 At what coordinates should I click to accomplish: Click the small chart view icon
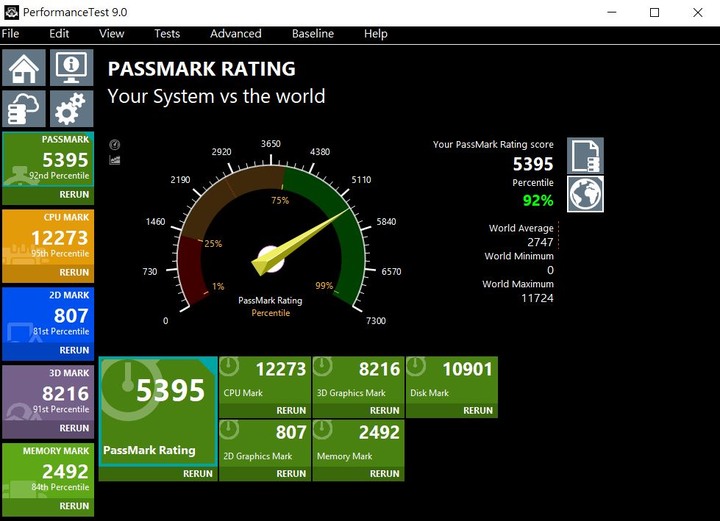[x=114, y=160]
